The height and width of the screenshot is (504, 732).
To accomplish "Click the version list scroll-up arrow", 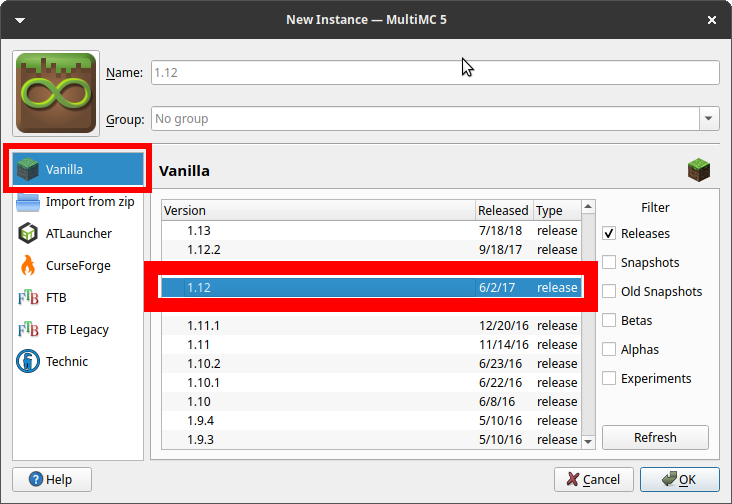I will pos(588,206).
